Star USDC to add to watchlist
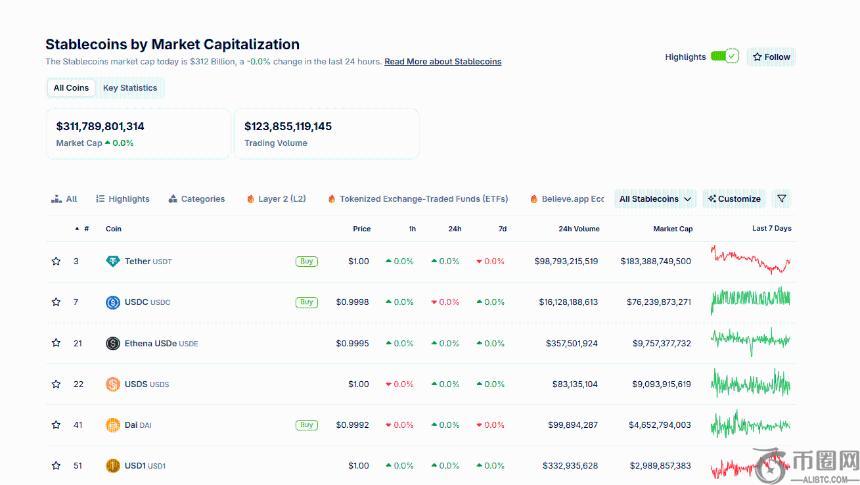The width and height of the screenshot is (860, 485). [x=56, y=302]
